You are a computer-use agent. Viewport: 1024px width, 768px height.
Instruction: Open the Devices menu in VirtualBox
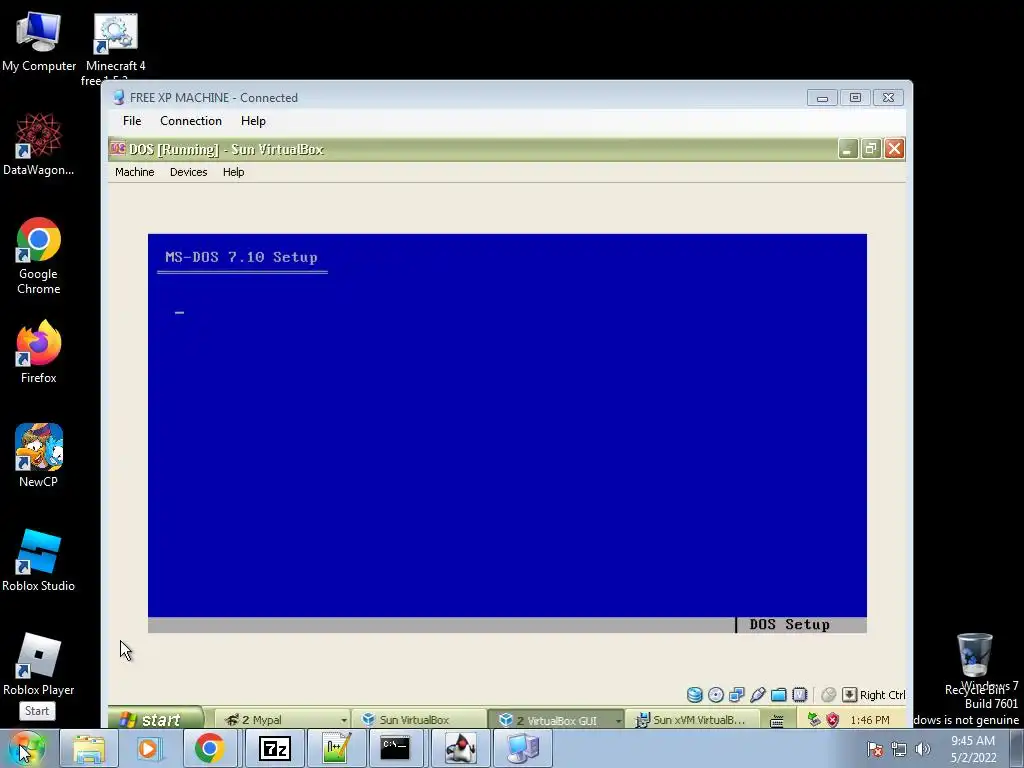(188, 172)
